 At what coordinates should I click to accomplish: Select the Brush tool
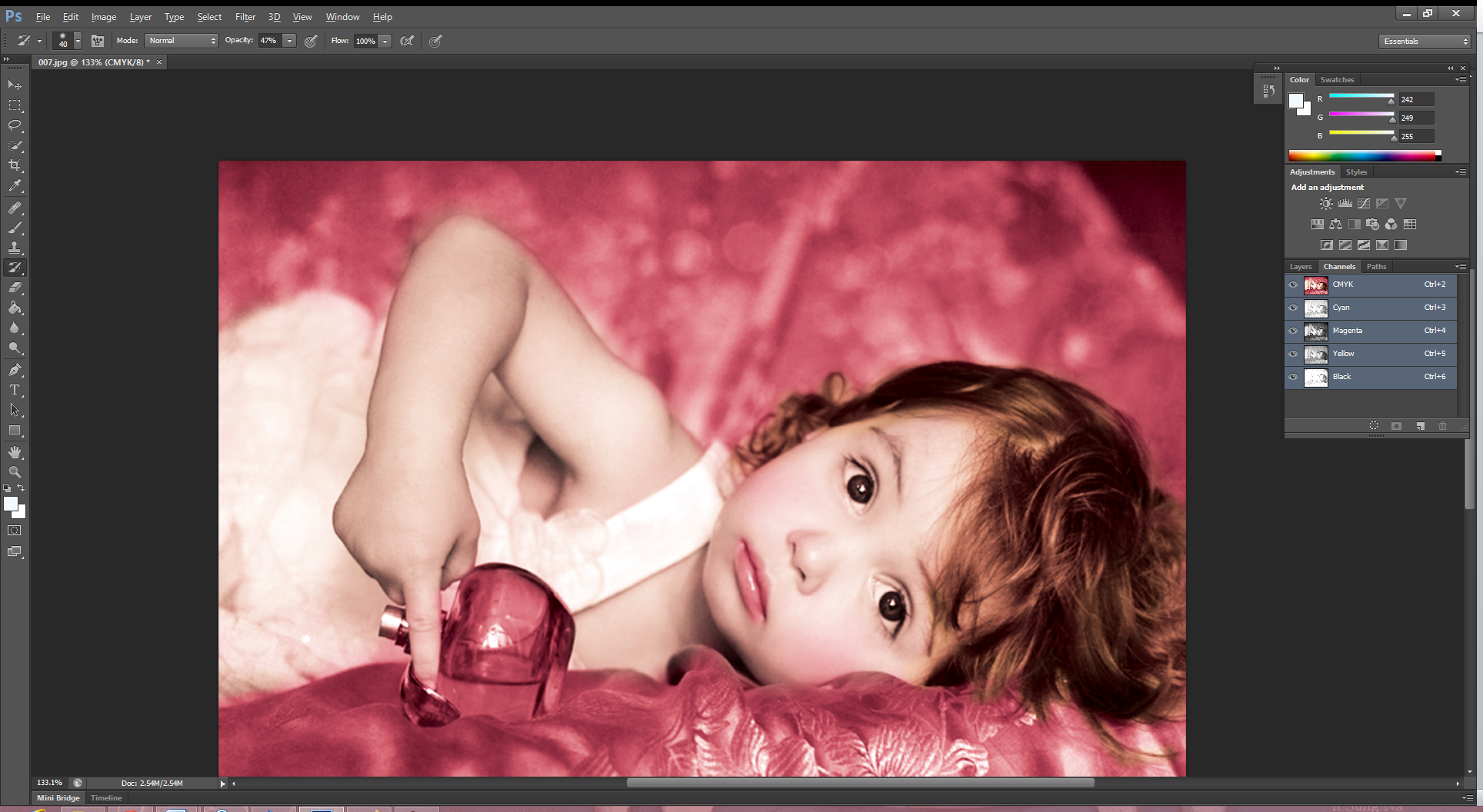(x=15, y=228)
